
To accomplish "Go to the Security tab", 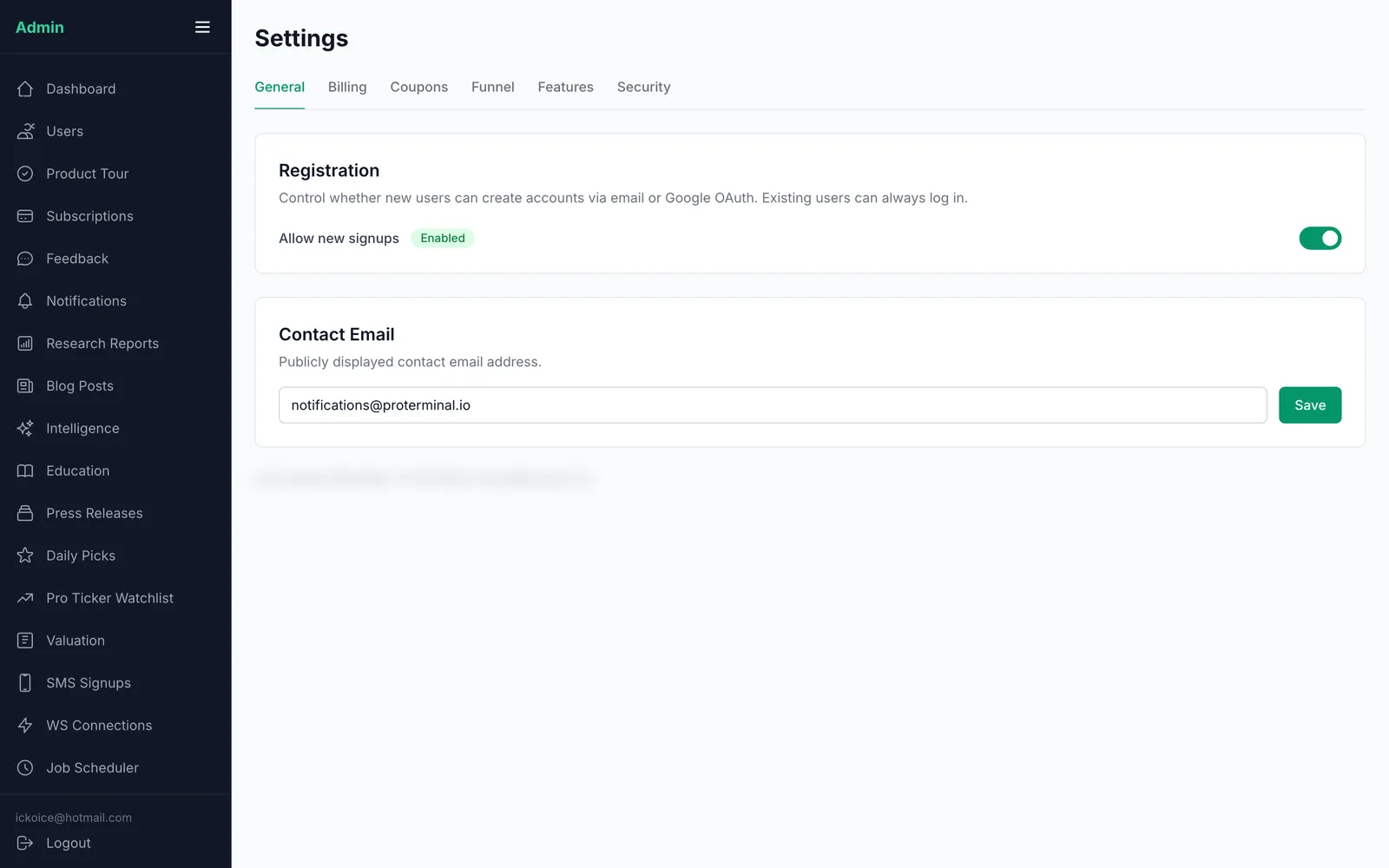I will (x=643, y=87).
